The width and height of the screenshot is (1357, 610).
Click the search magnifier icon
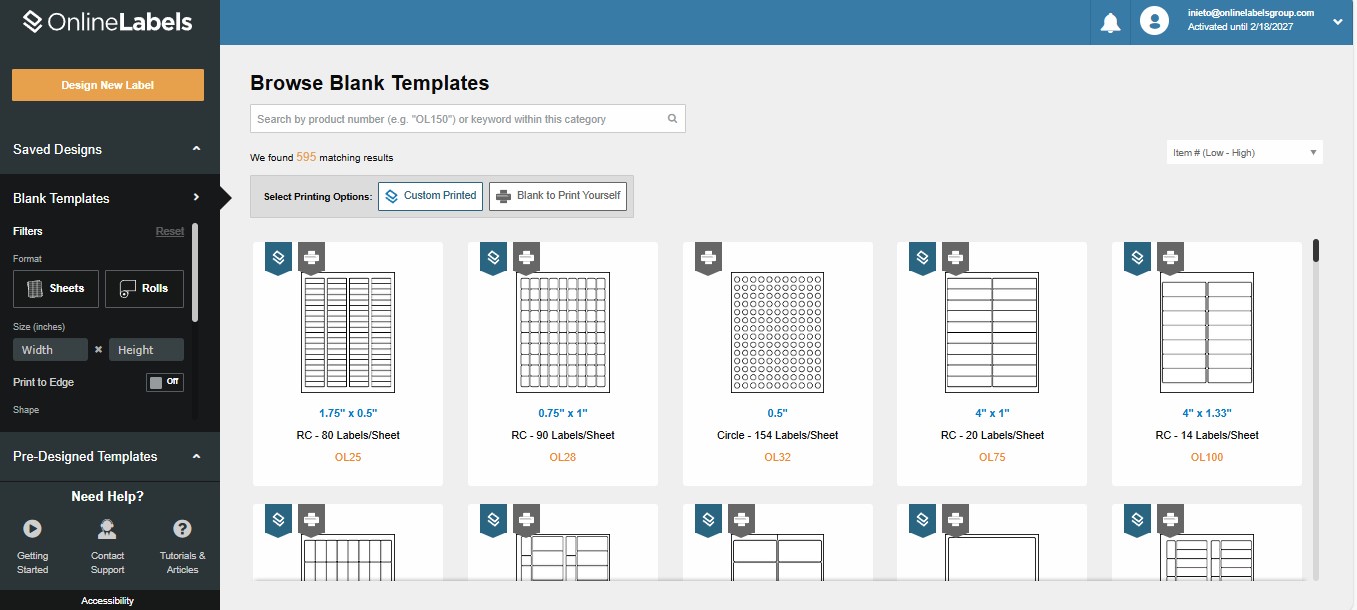(x=673, y=119)
